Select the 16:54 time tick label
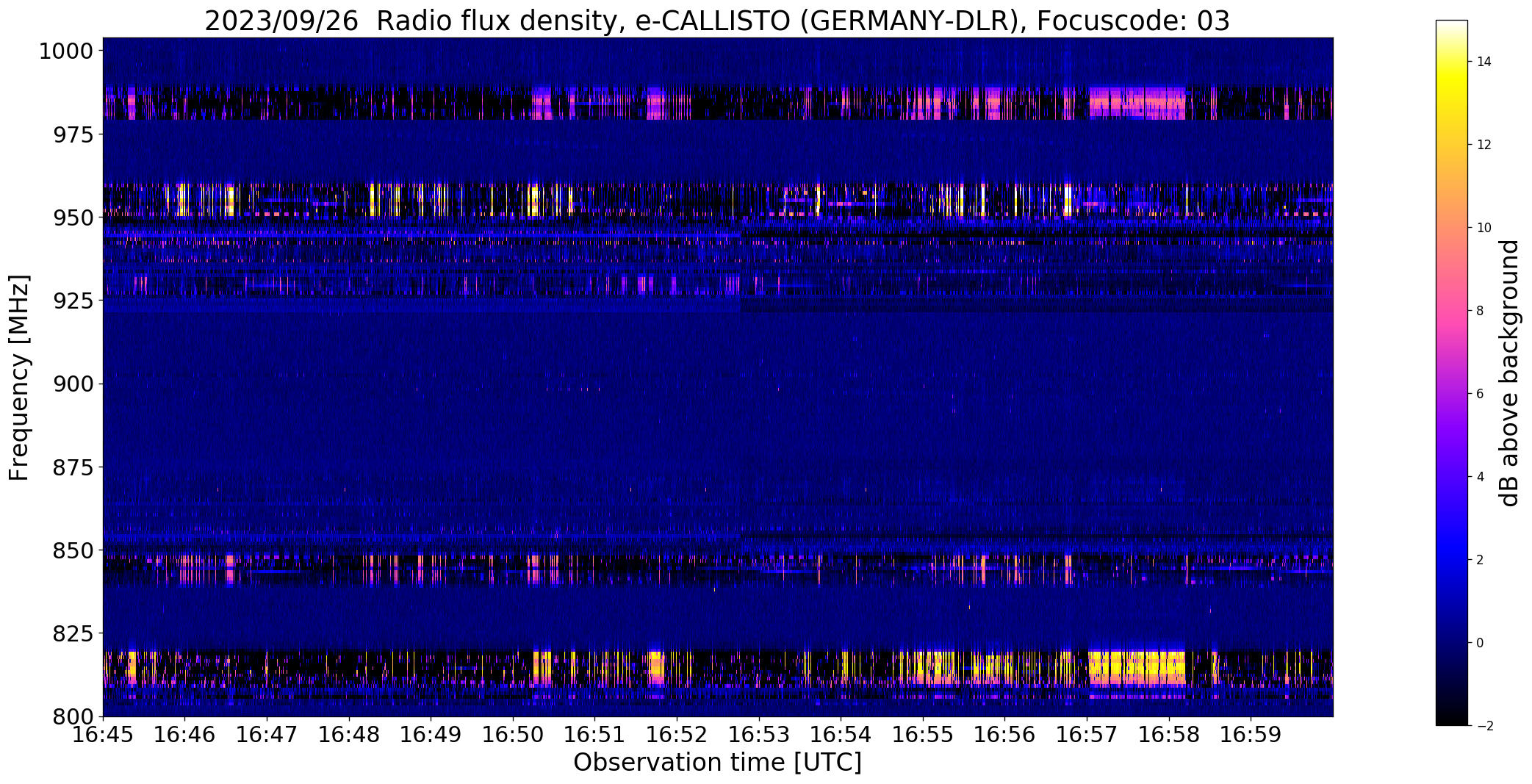This screenshot has height=784, width=1532. click(x=841, y=734)
